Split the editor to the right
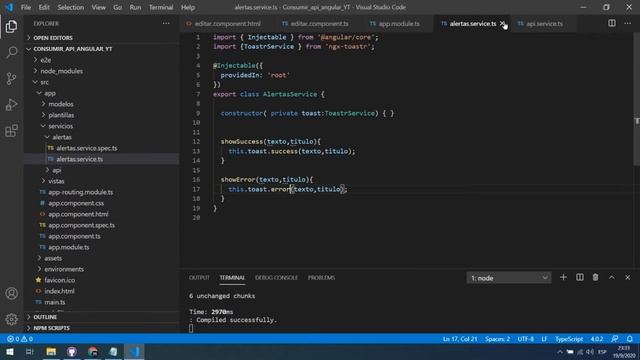 611,23
